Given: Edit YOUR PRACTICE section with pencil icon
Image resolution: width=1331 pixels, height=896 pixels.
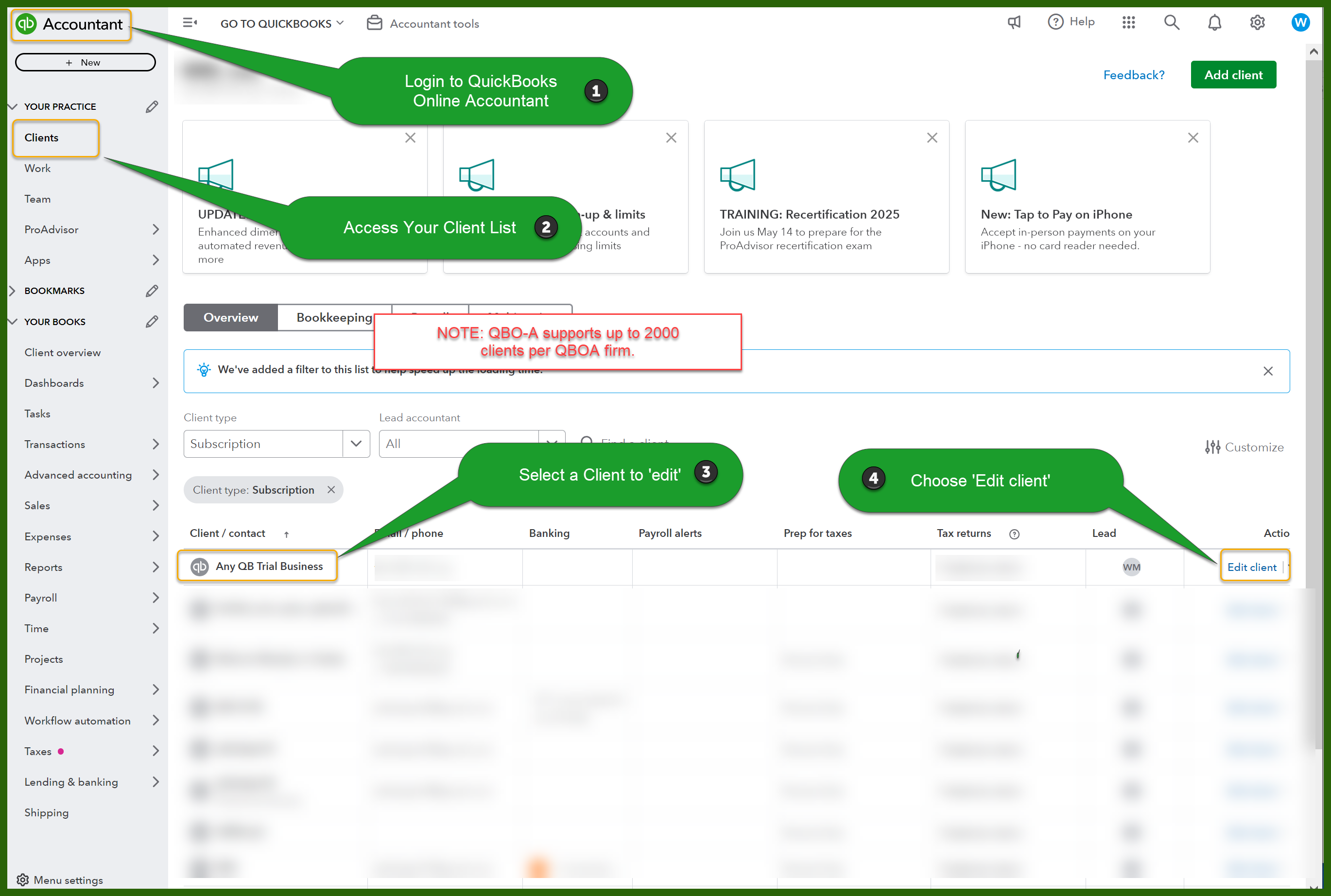Looking at the screenshot, I should (152, 107).
